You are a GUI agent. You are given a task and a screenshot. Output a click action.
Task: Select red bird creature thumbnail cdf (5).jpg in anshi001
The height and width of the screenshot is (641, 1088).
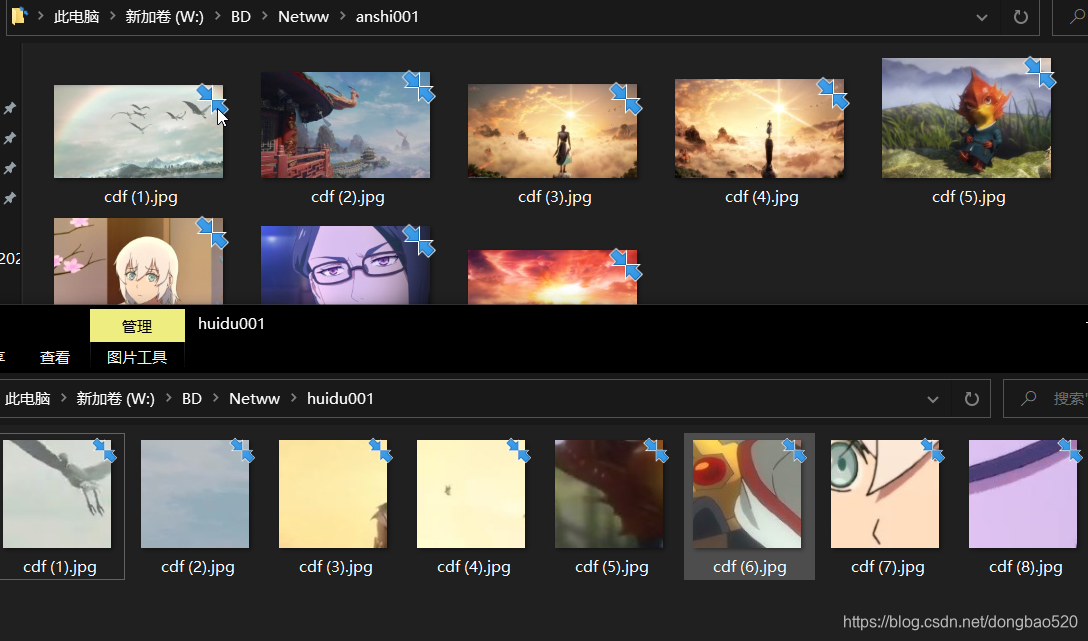[967, 118]
